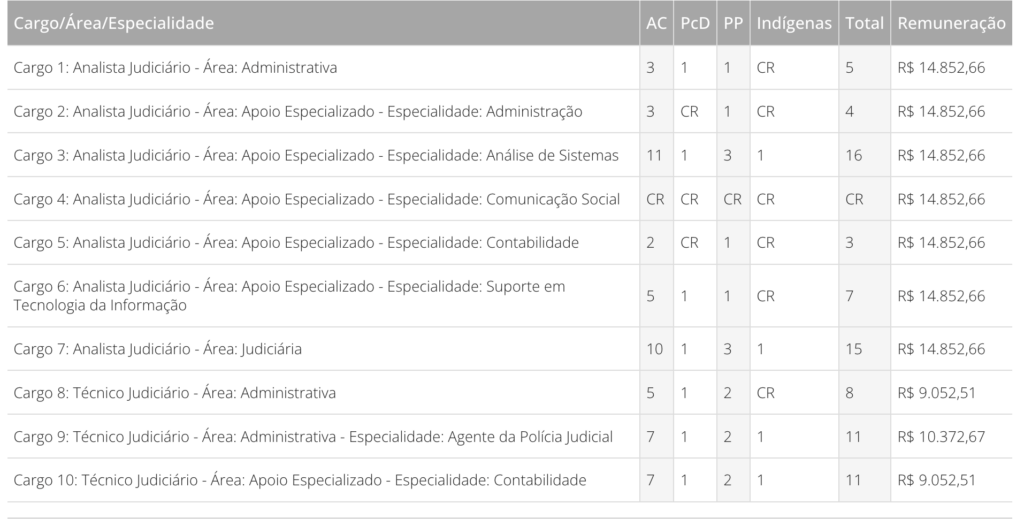
Task: Click Cargo 4 Comunicação Social text
Action: coord(317,199)
